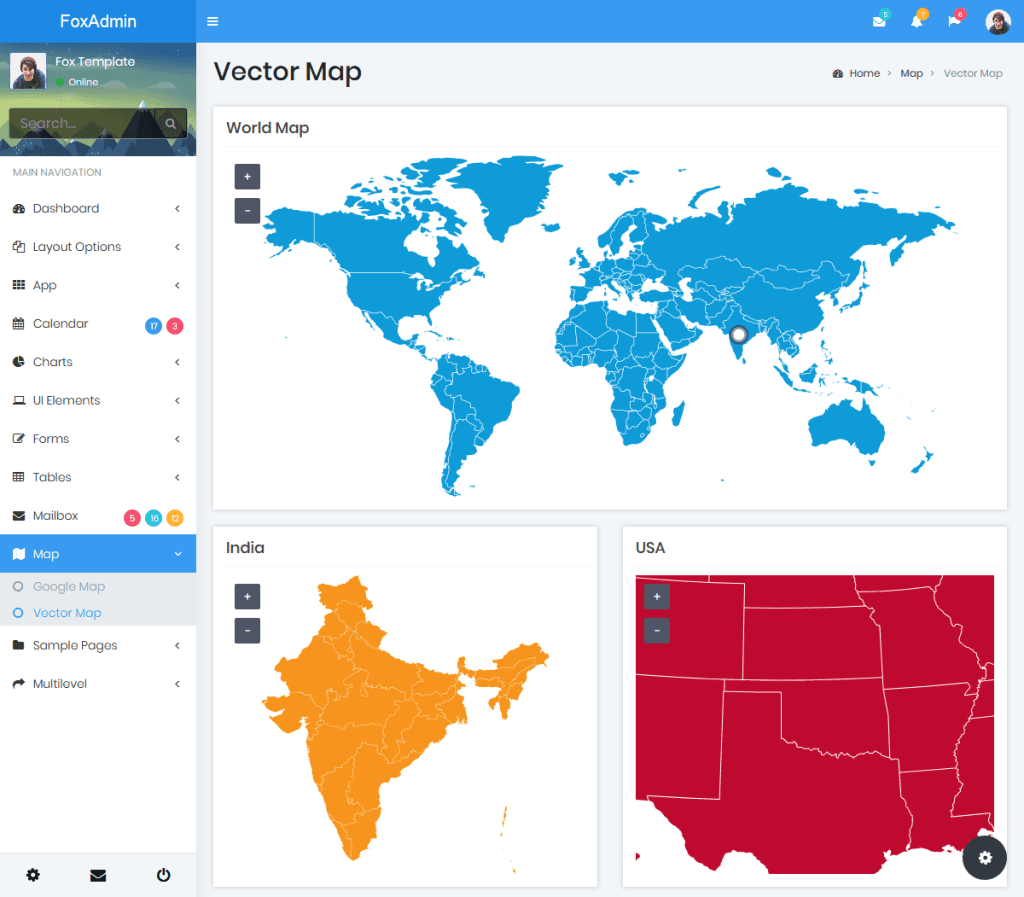Viewport: 1024px width, 897px height.
Task: Expand the Dashboard menu chevron
Action: [x=177, y=208]
